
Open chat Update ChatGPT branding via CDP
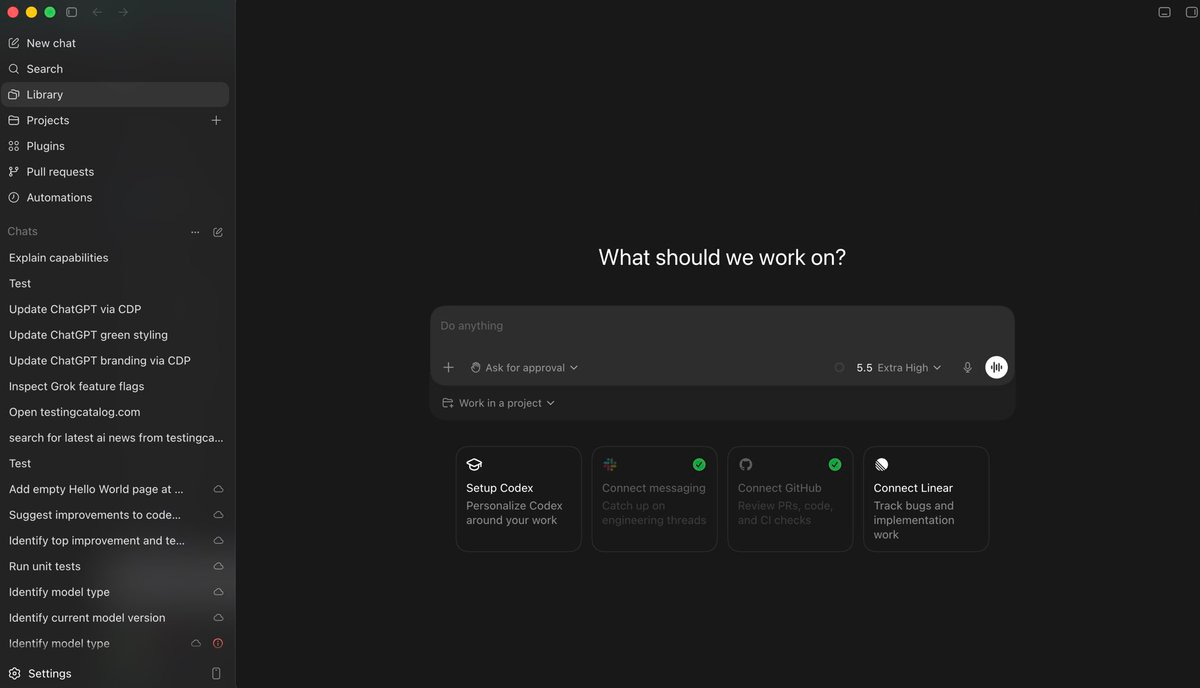(115, 361)
